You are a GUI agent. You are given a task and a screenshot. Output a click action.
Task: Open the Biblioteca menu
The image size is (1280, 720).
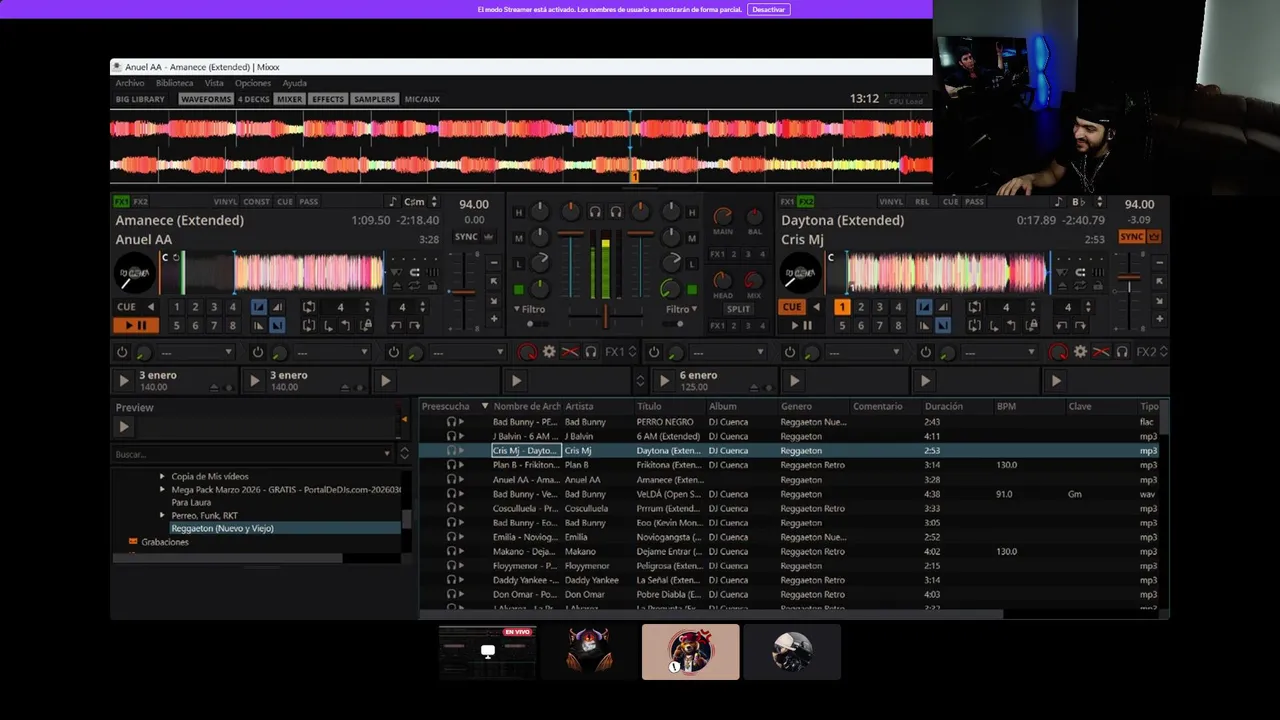(174, 83)
